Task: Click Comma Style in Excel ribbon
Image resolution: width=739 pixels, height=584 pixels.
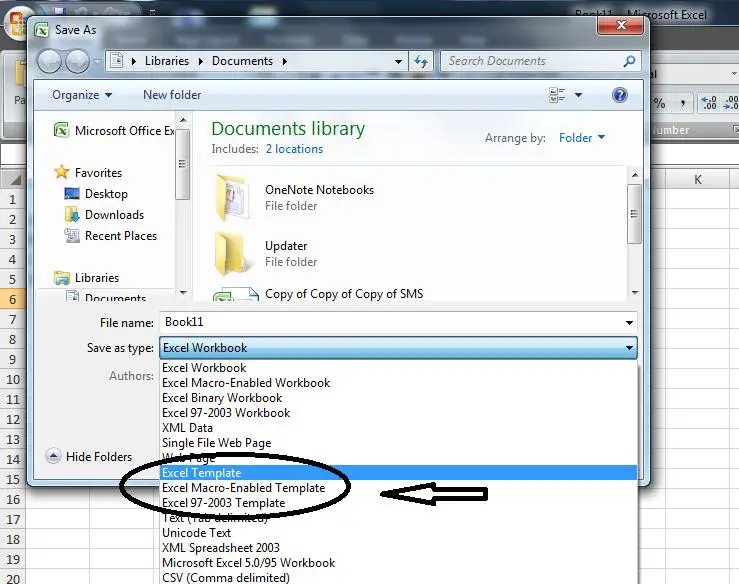Action: pyautogui.click(x=682, y=103)
